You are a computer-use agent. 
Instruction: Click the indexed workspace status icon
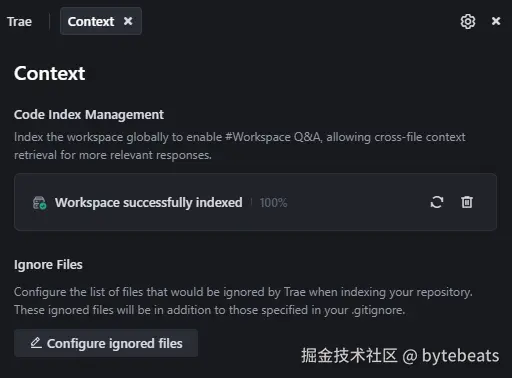(39, 203)
